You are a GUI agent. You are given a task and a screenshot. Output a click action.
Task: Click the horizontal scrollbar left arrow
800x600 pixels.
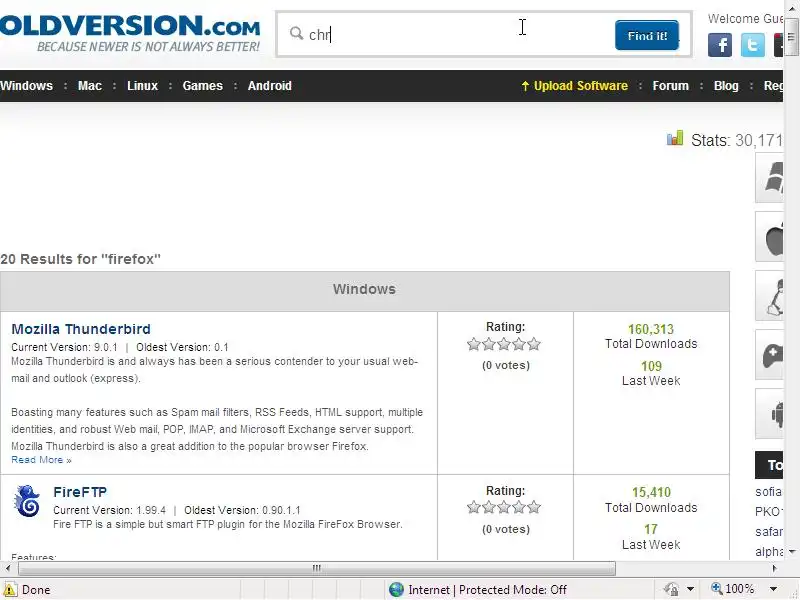click(8, 568)
